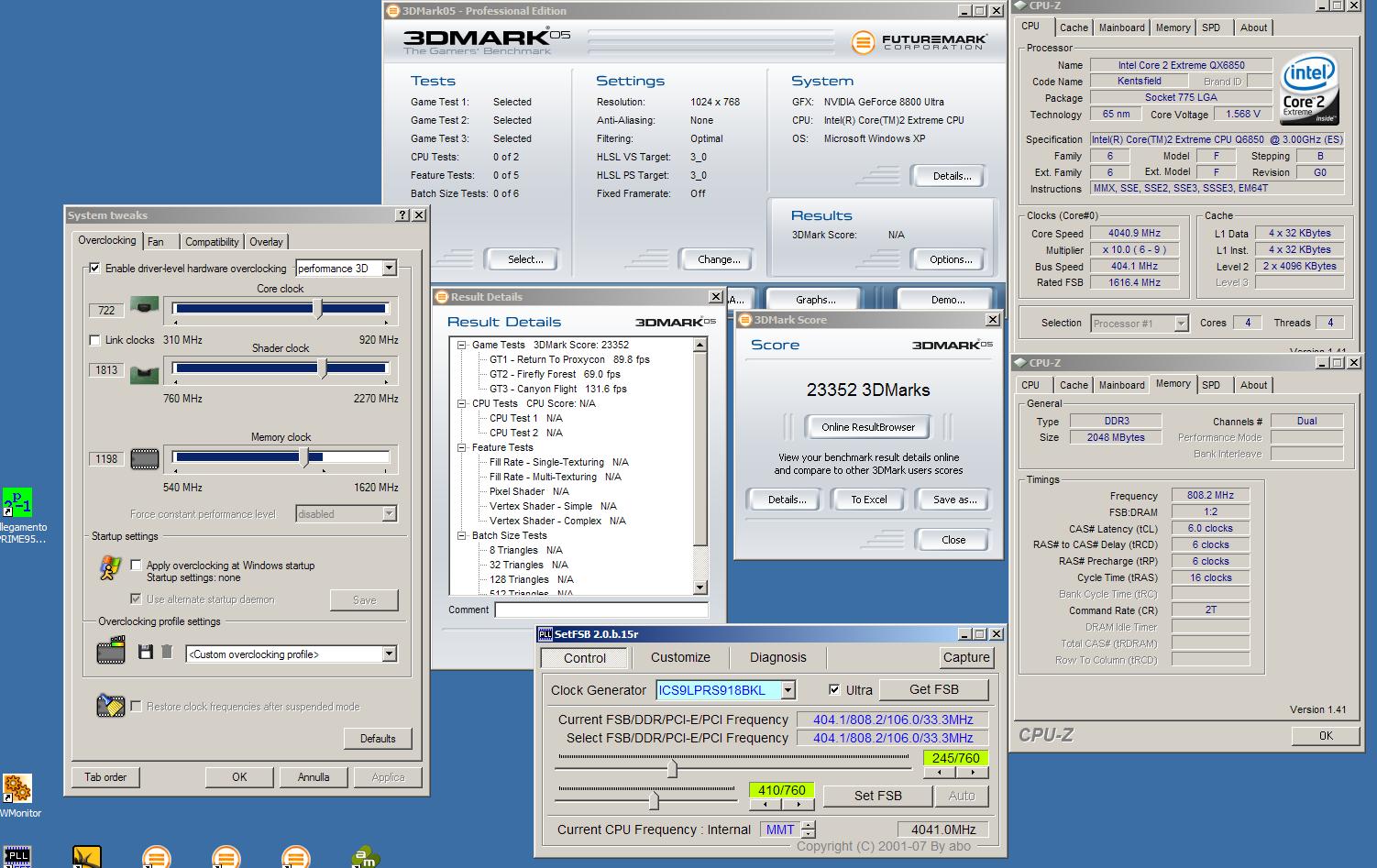Click right arrow under the 410/760 value
The height and width of the screenshot is (868, 1377).
click(x=799, y=804)
